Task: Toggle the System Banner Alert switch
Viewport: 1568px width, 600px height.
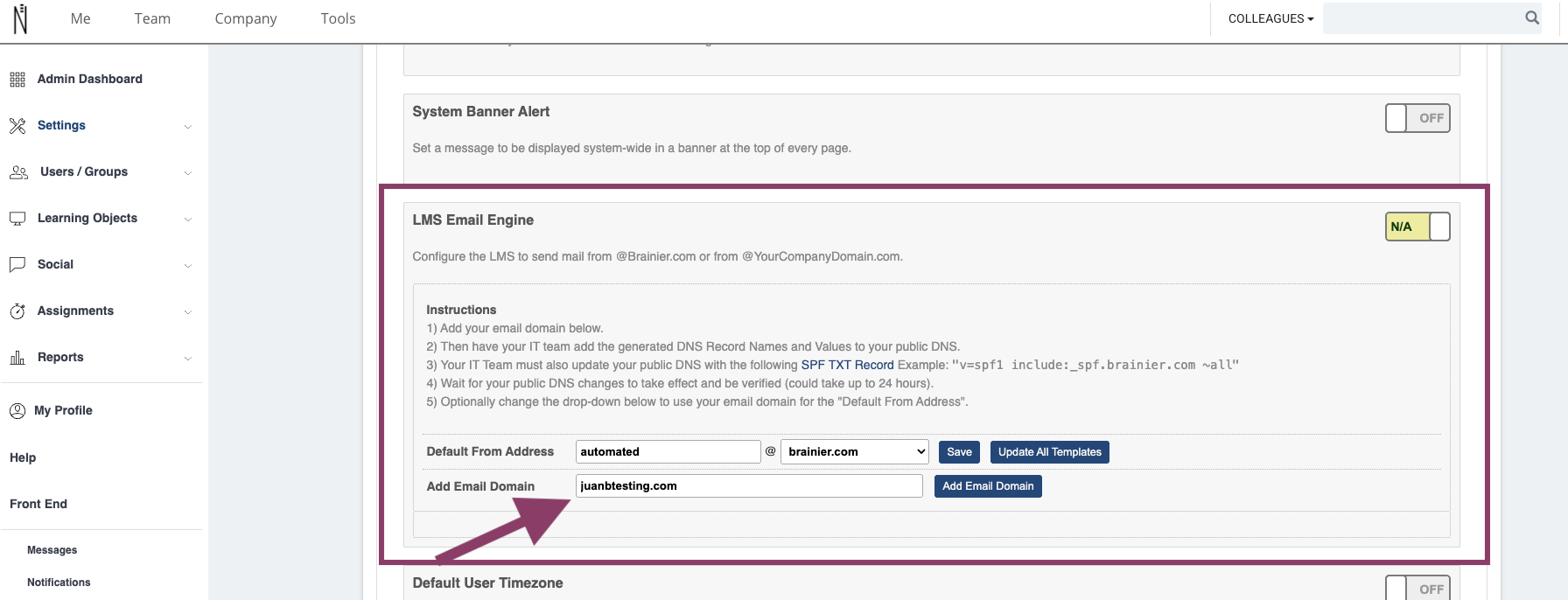Action: pos(1417,118)
